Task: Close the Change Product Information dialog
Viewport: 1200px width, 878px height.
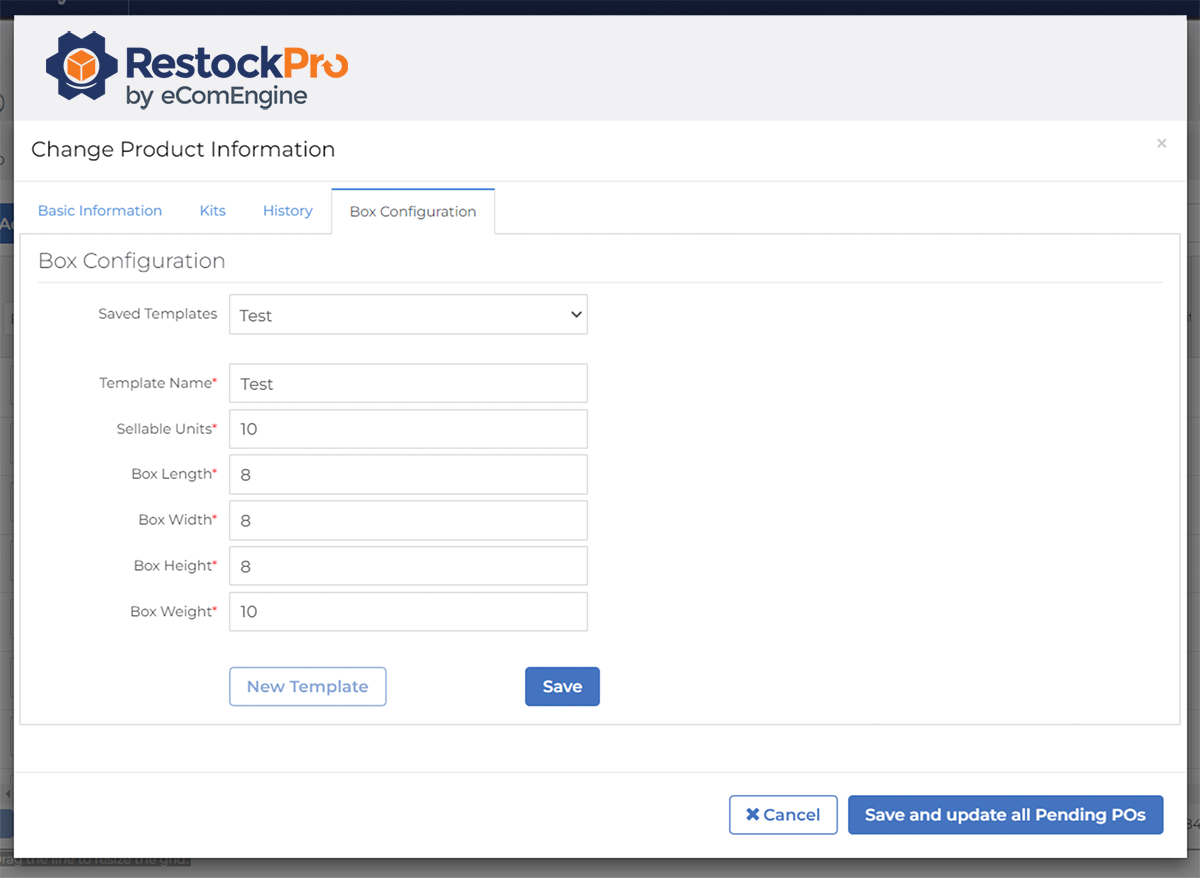Action: (x=1161, y=144)
